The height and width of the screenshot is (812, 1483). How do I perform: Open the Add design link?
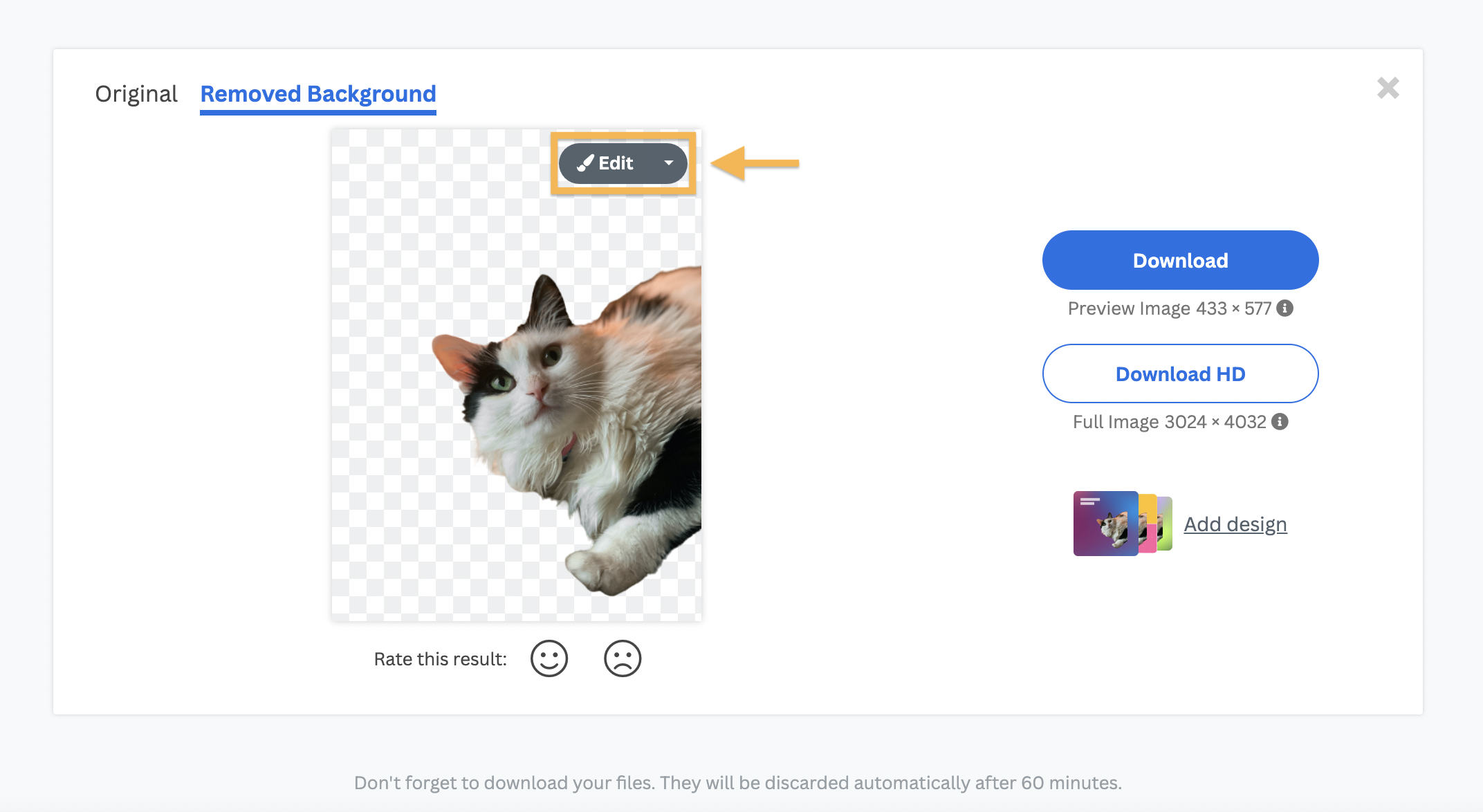coord(1235,524)
